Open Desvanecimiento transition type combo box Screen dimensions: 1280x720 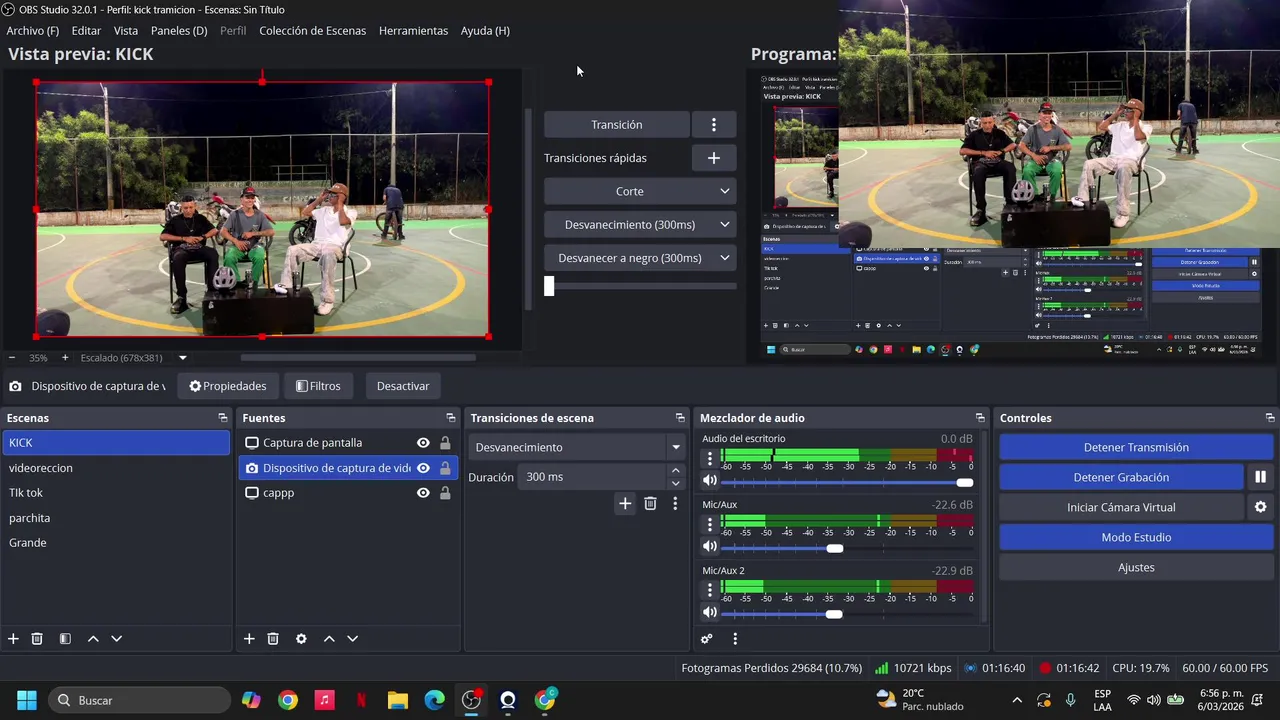577,447
